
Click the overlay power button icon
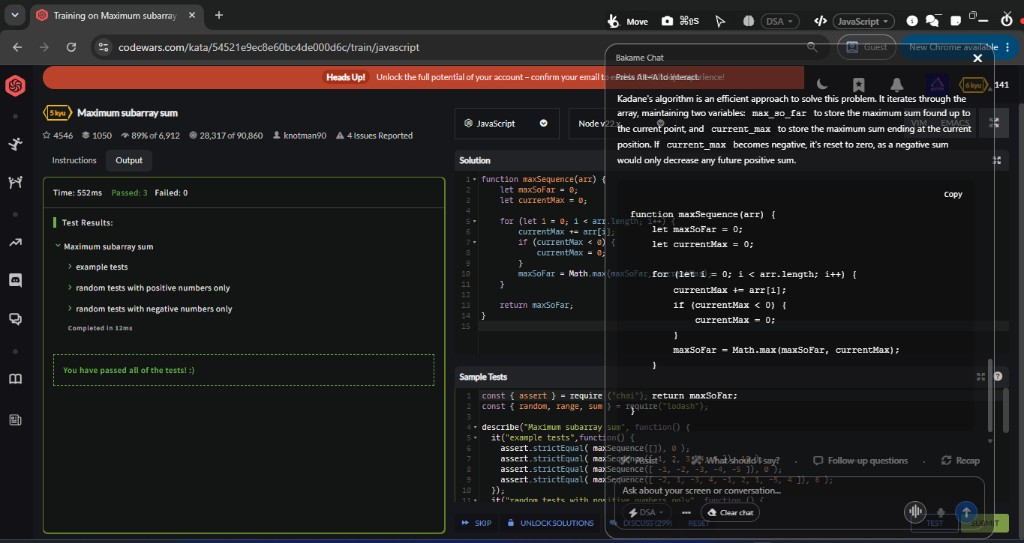(1006, 20)
